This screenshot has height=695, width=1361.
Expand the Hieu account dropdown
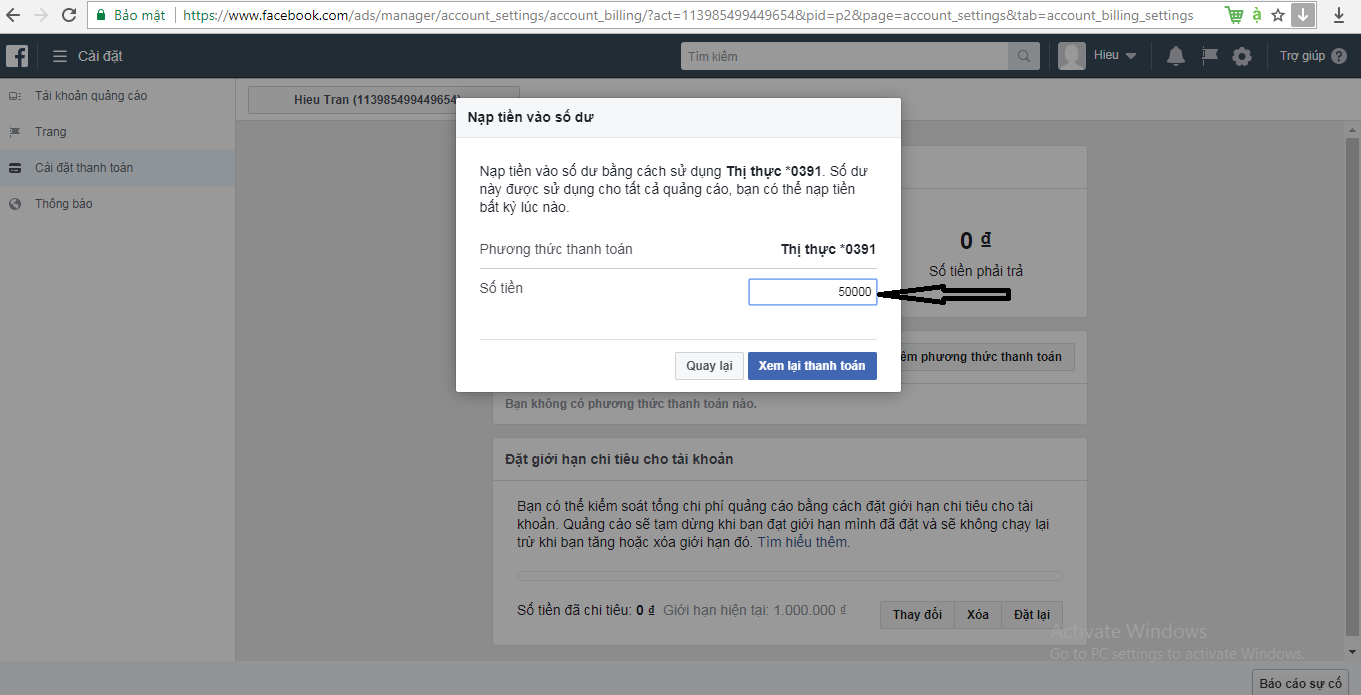pyautogui.click(x=1131, y=56)
